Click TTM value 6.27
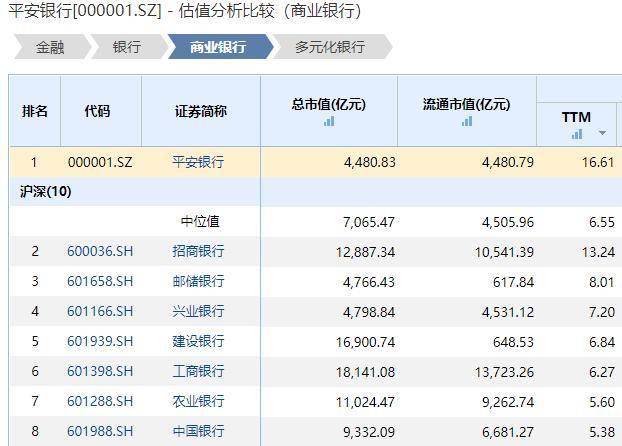The image size is (622, 446). pos(602,372)
